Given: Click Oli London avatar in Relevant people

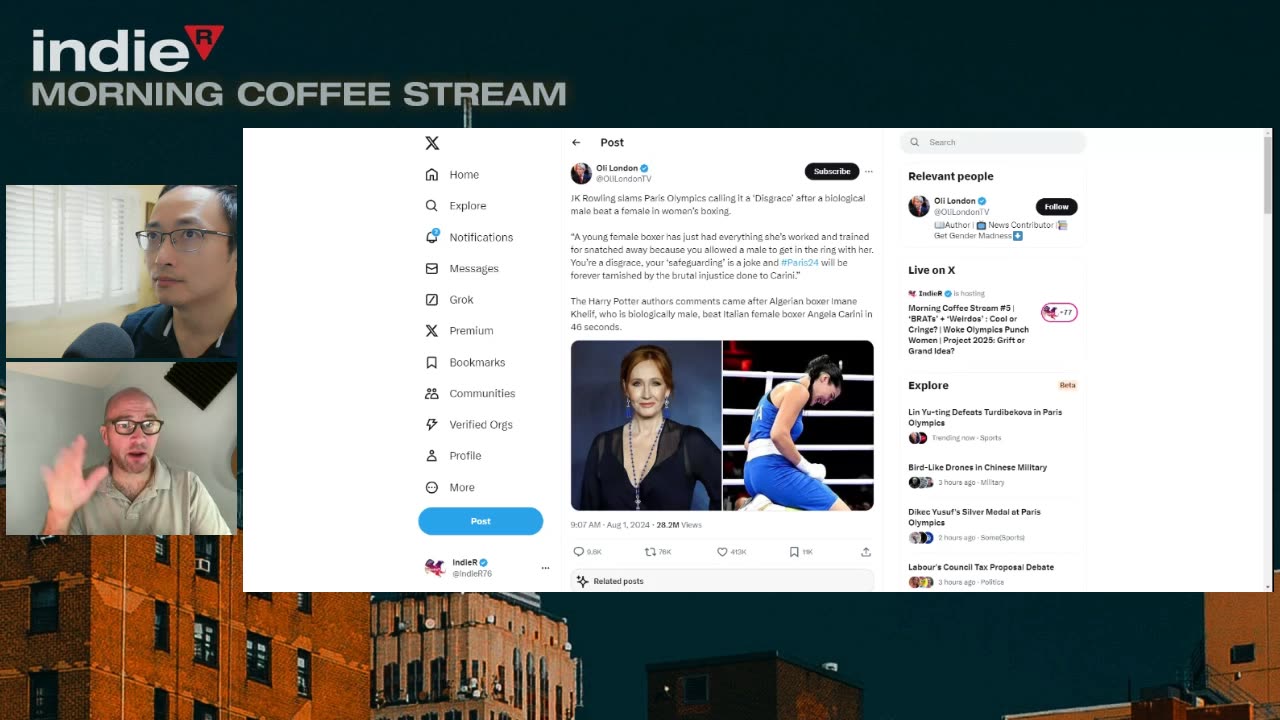Looking at the screenshot, I should tap(919, 206).
